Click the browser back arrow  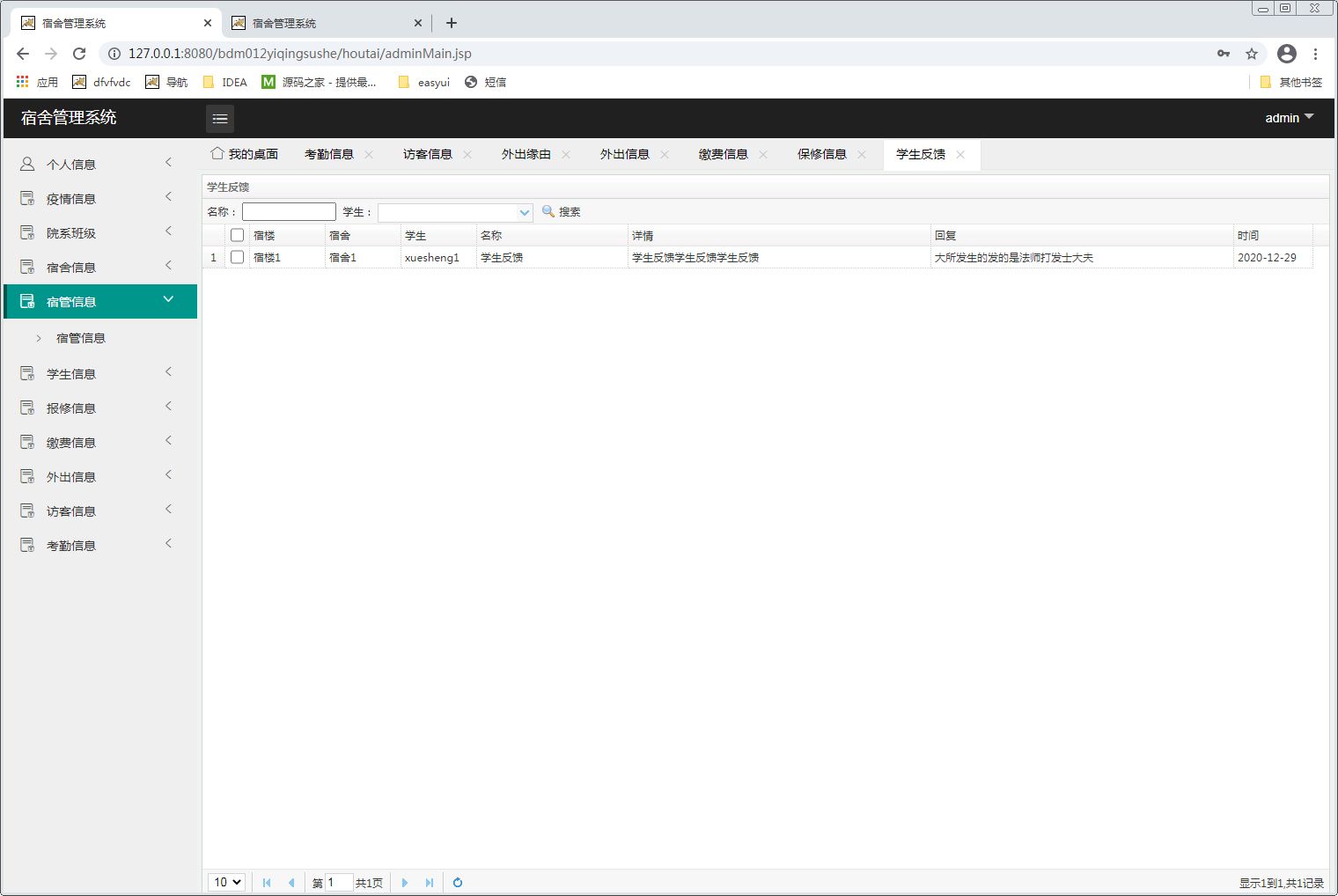point(23,54)
